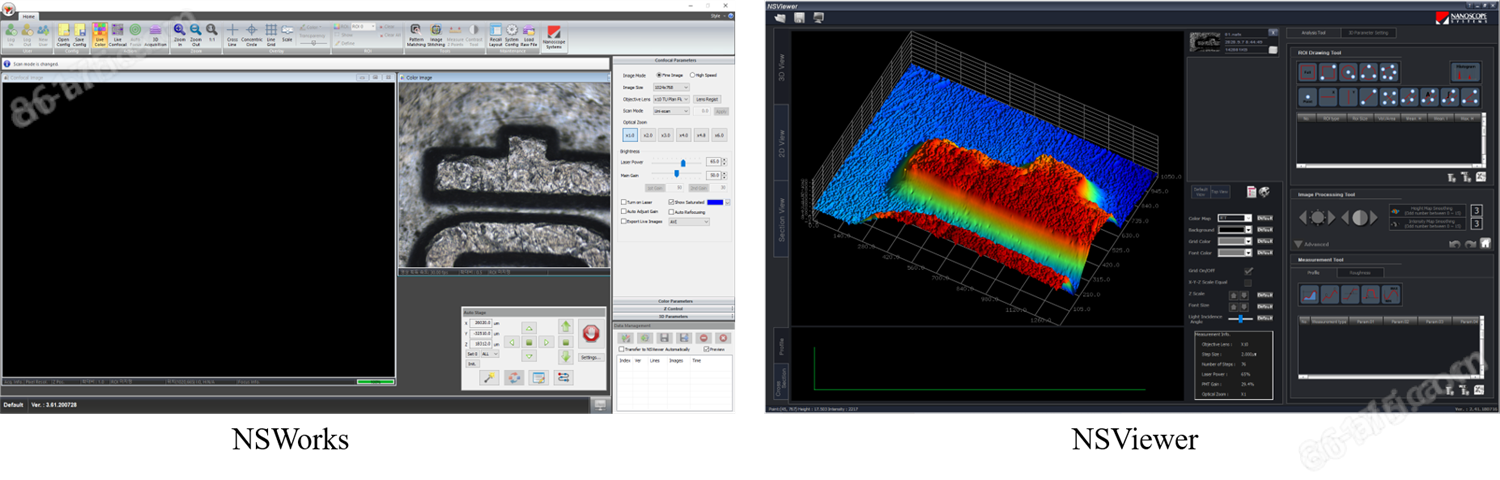Toggle Auto Refocusing checkbox
Viewport: 1500px width, 480px height.
(672, 212)
